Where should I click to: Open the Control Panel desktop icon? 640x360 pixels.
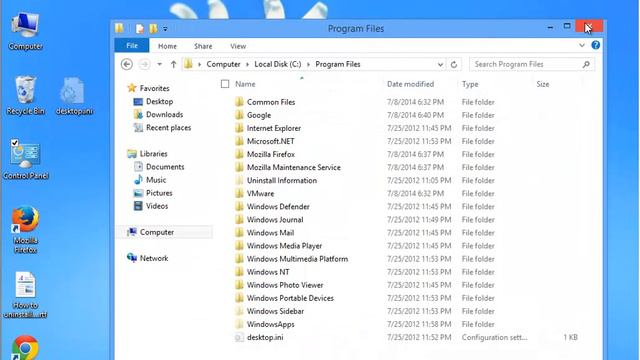[x=25, y=160]
